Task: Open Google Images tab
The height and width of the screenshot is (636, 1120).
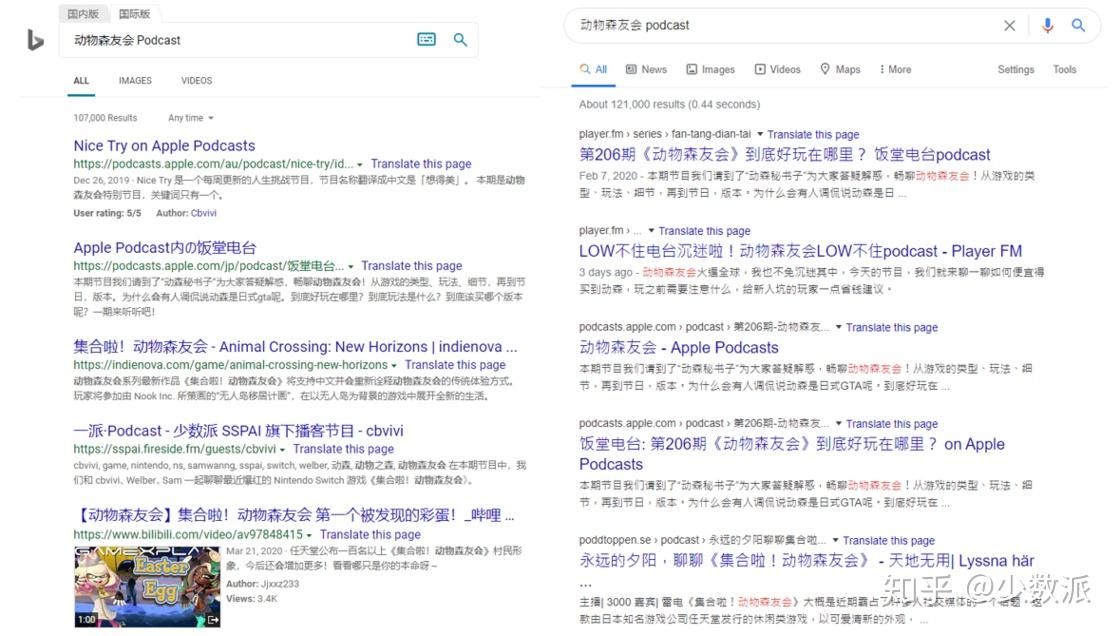Action: click(x=711, y=69)
